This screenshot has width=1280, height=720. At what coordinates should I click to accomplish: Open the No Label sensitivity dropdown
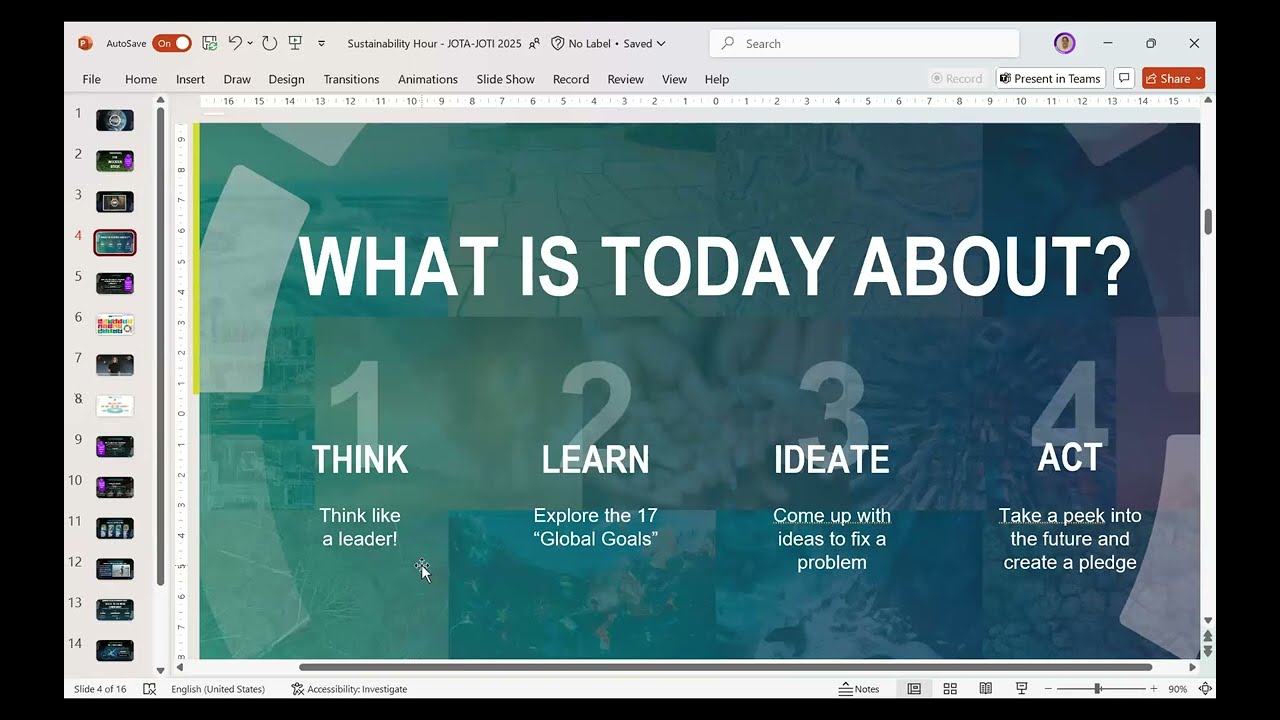608,43
